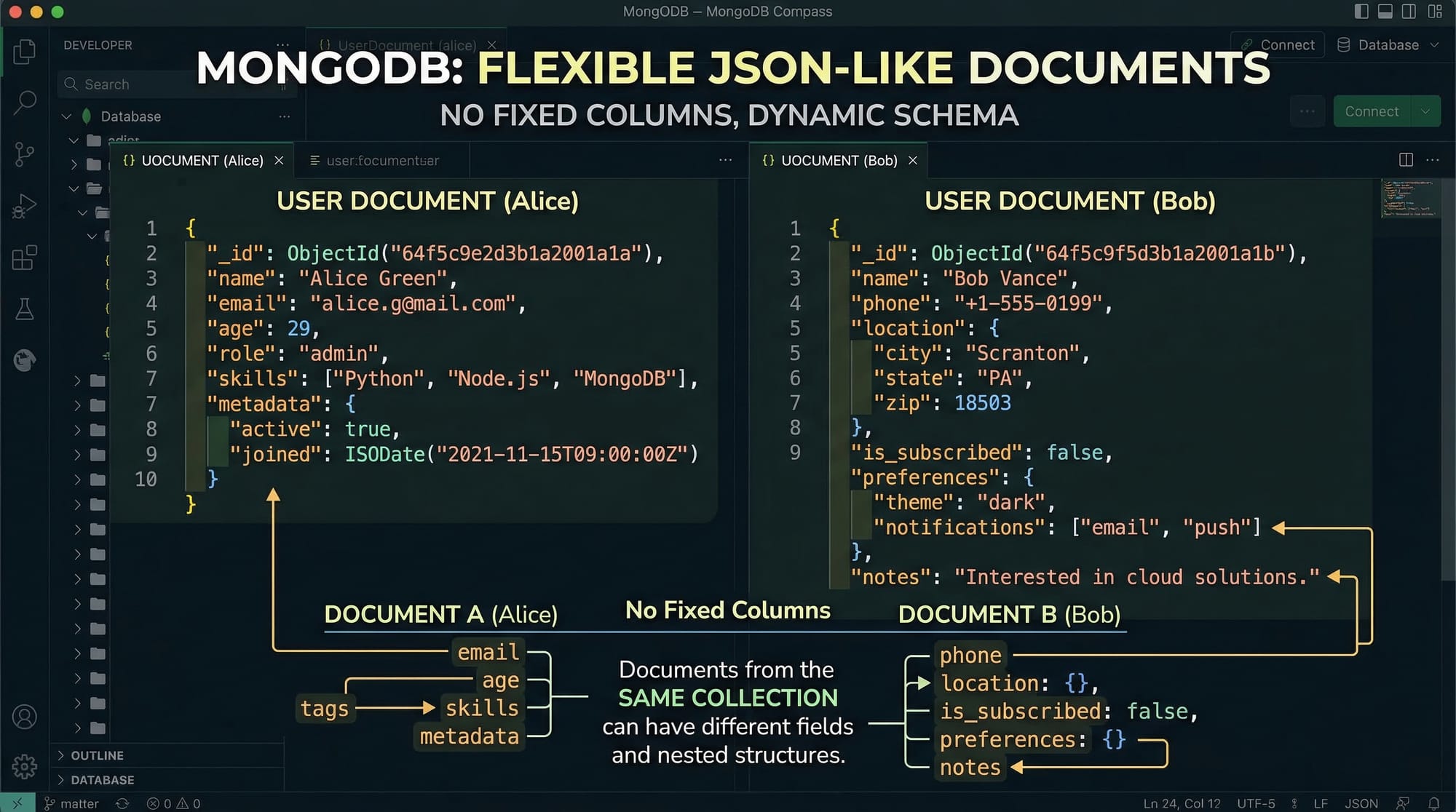Open the Accounts profile icon

point(25,717)
